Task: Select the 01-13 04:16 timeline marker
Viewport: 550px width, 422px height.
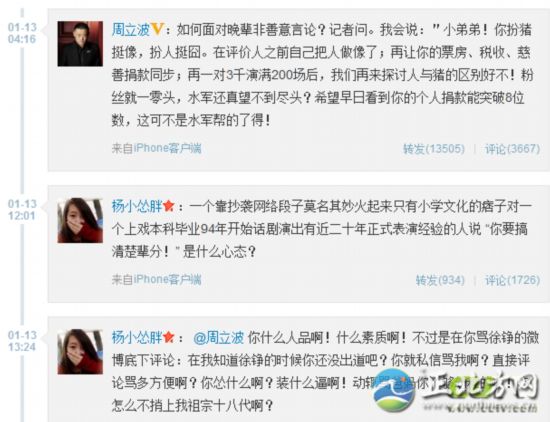Action: click(22, 33)
